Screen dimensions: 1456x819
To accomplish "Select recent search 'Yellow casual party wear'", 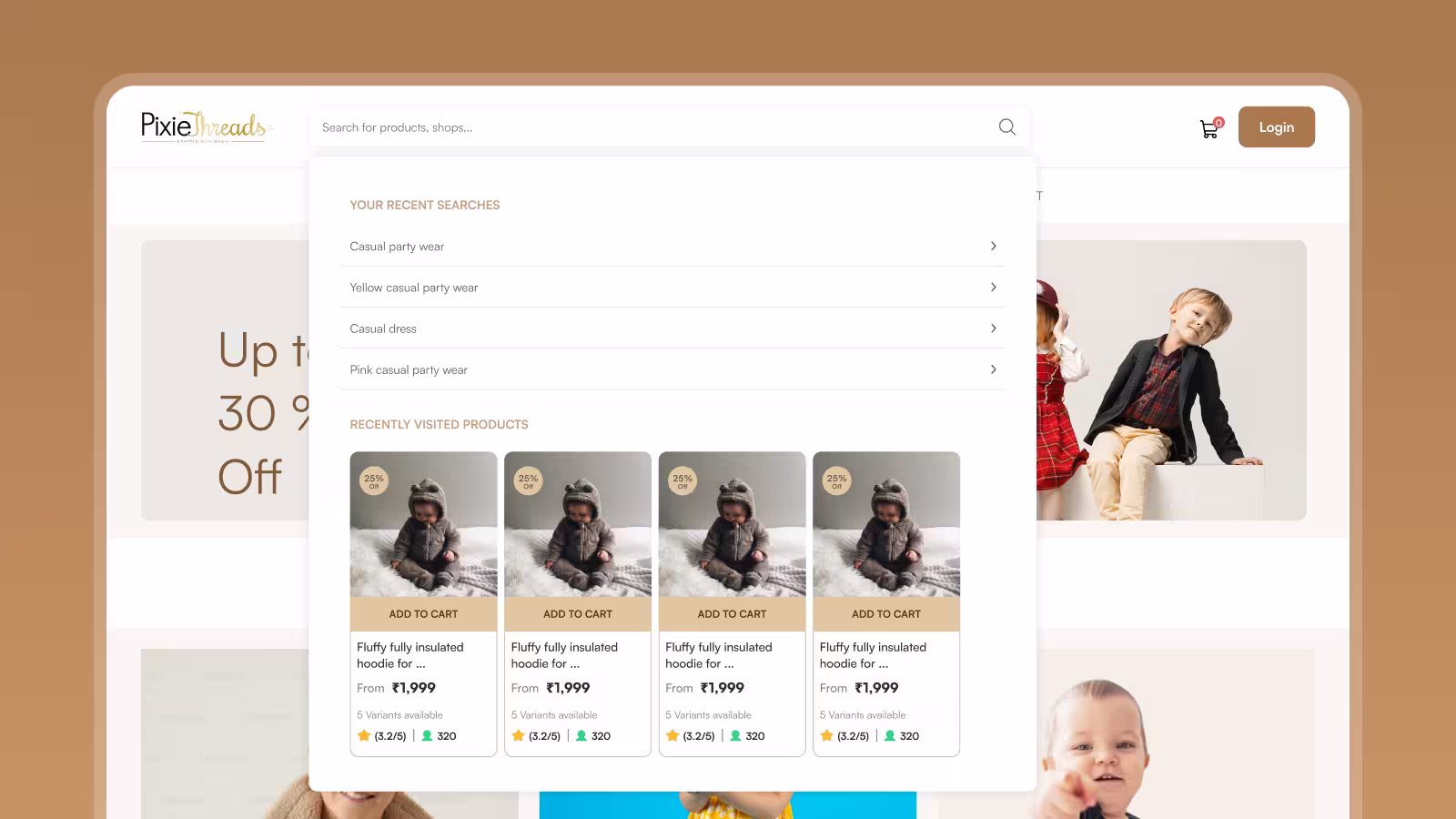I will [672, 288].
